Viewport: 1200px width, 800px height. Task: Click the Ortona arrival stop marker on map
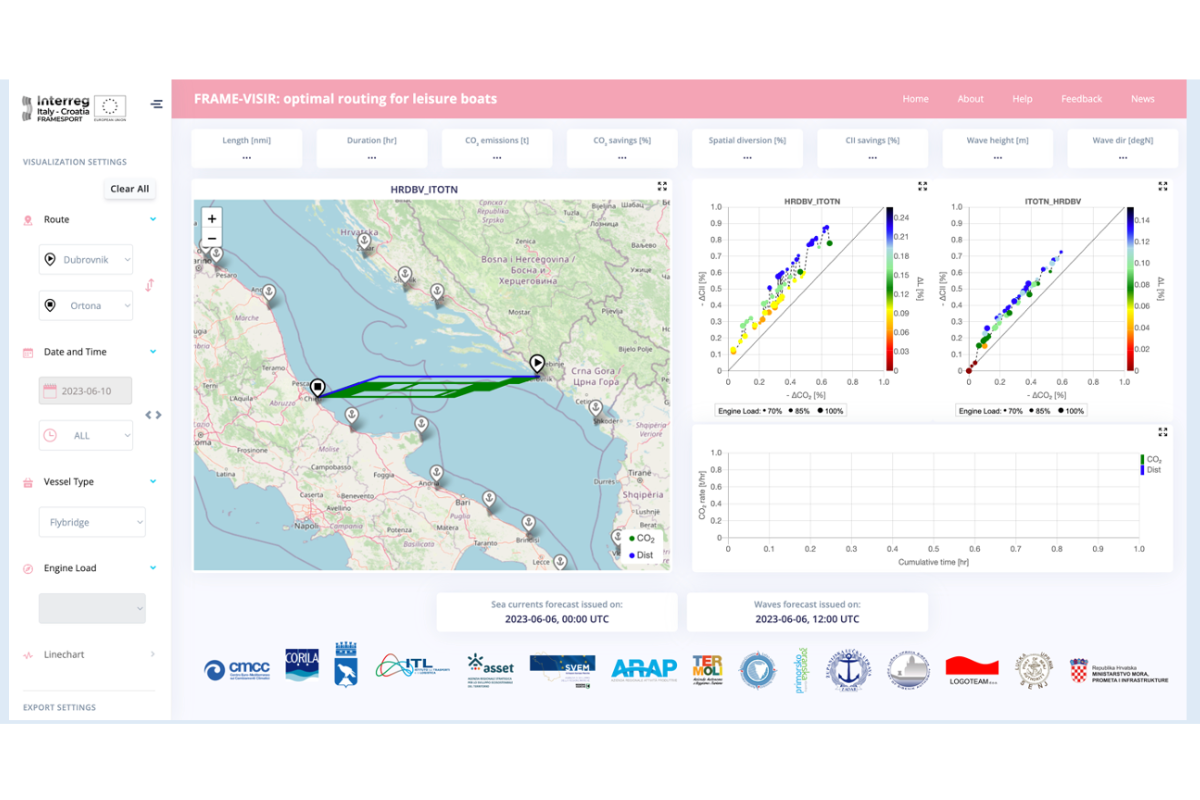point(318,387)
